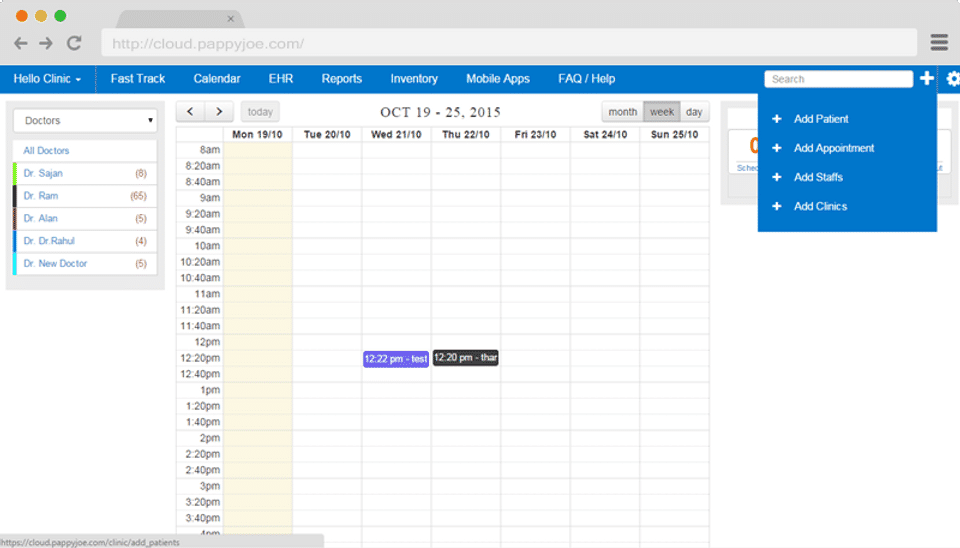
Task: Click the green color bar of Dr. Sajan
Action: (x=15, y=173)
